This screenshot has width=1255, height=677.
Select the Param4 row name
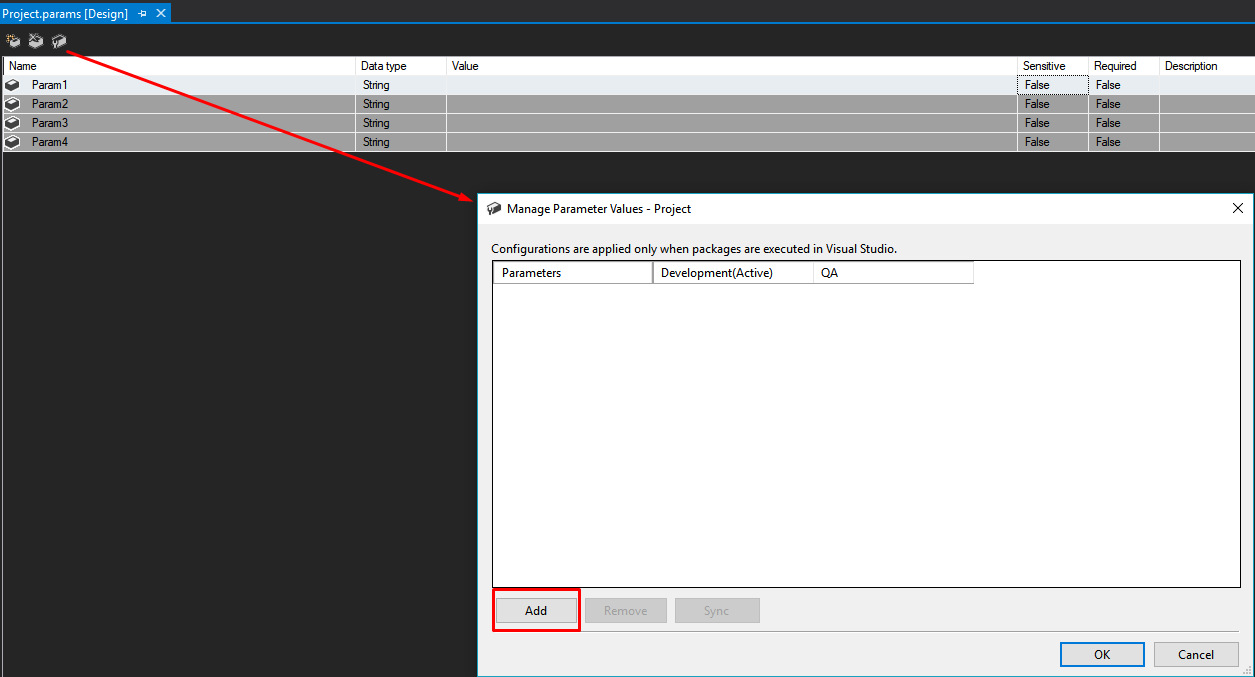click(x=50, y=142)
